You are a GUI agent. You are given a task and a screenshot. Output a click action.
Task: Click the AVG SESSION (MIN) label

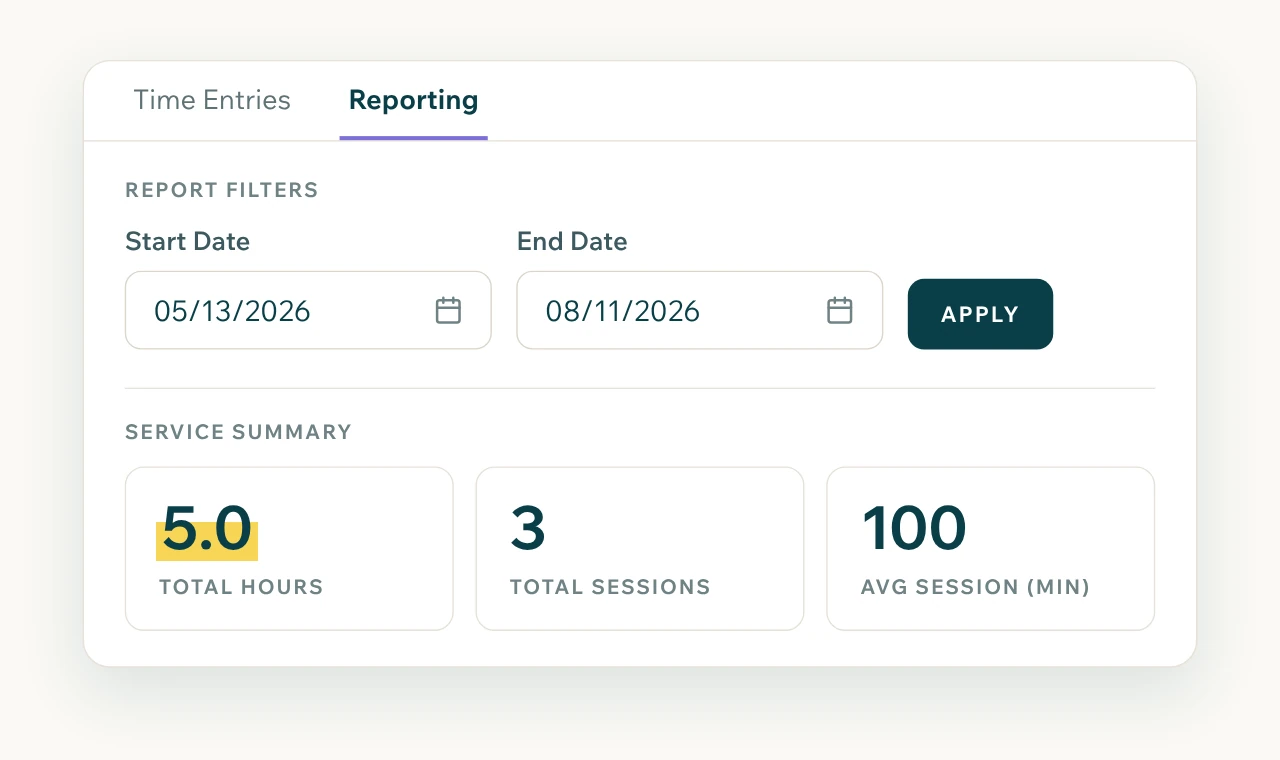[x=975, y=587]
